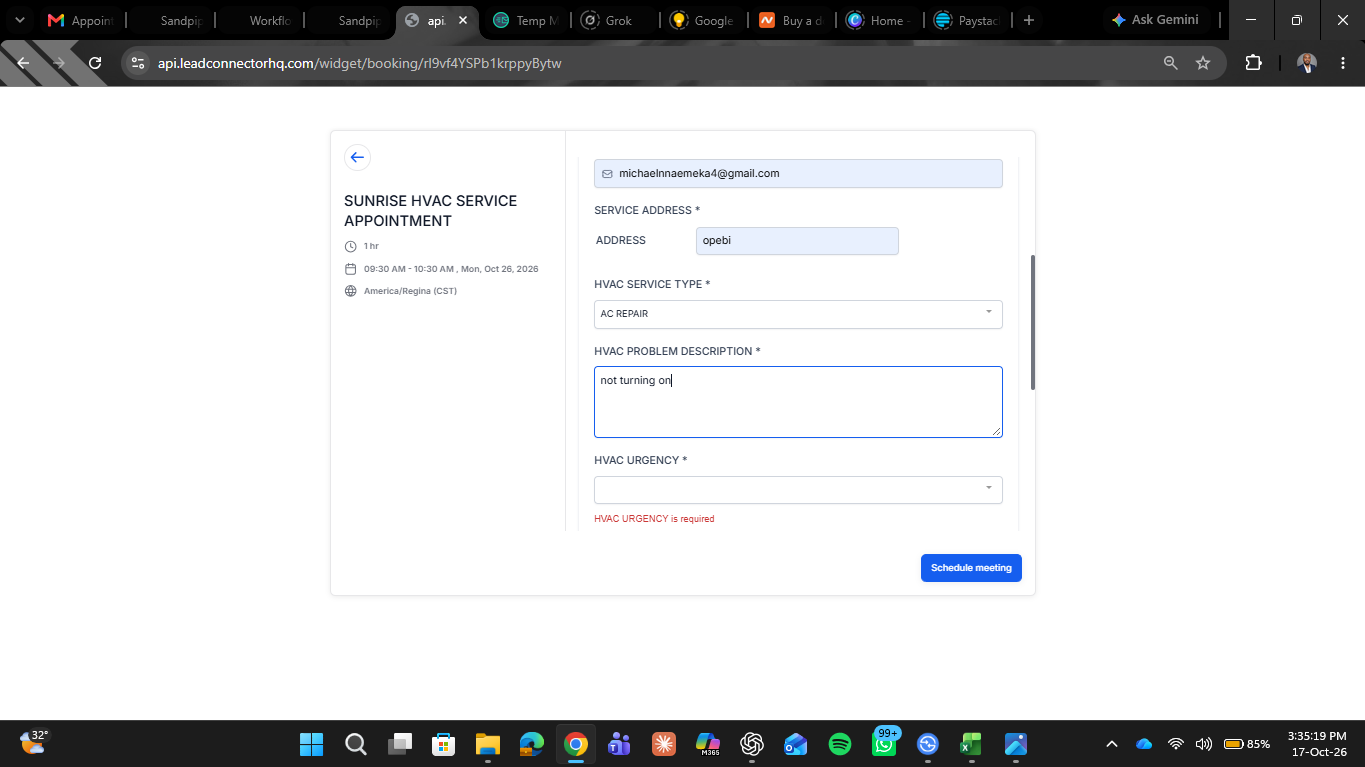Launch Excel from the taskbar

point(971,744)
